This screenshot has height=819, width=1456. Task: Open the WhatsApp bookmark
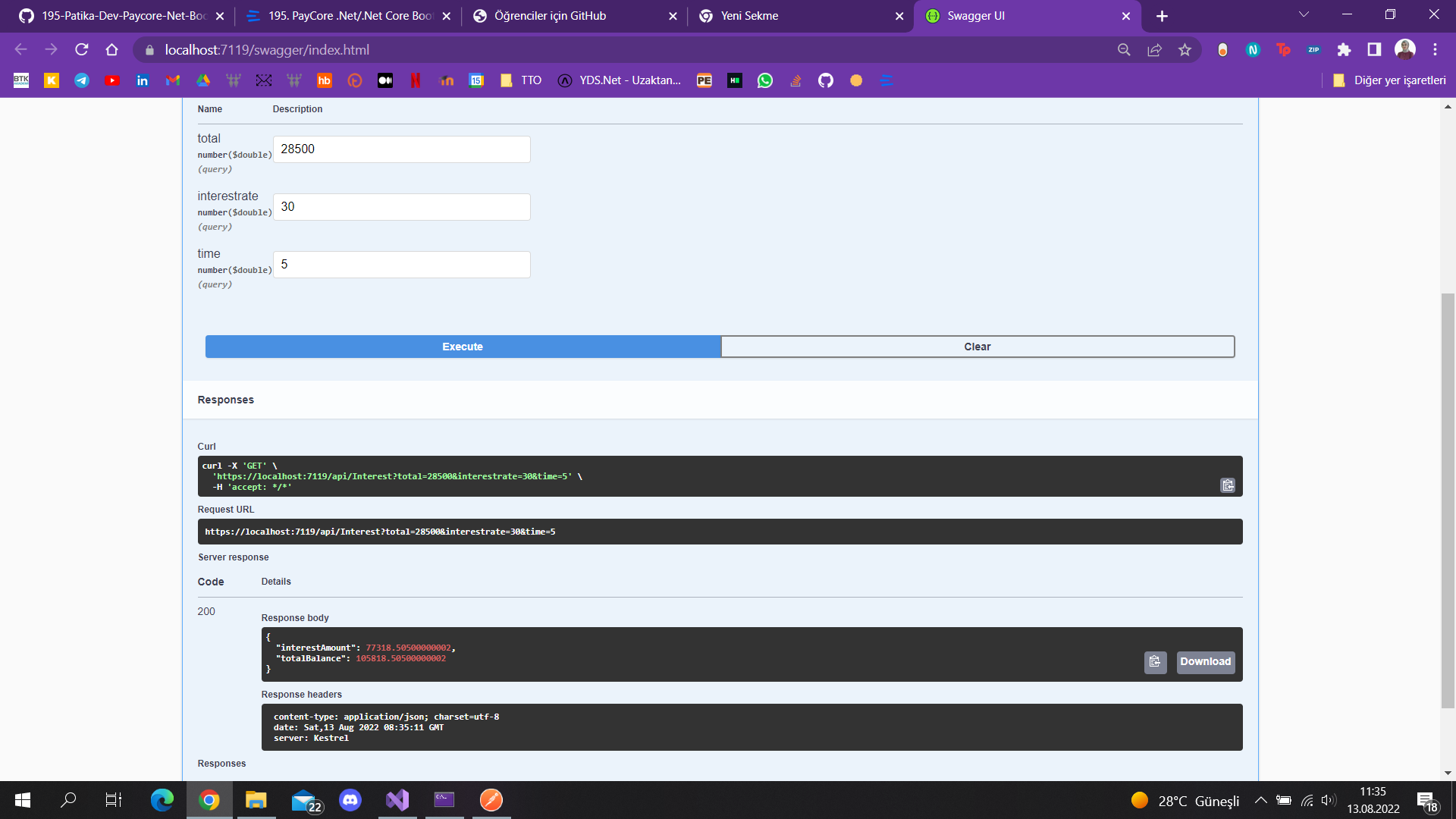click(765, 80)
